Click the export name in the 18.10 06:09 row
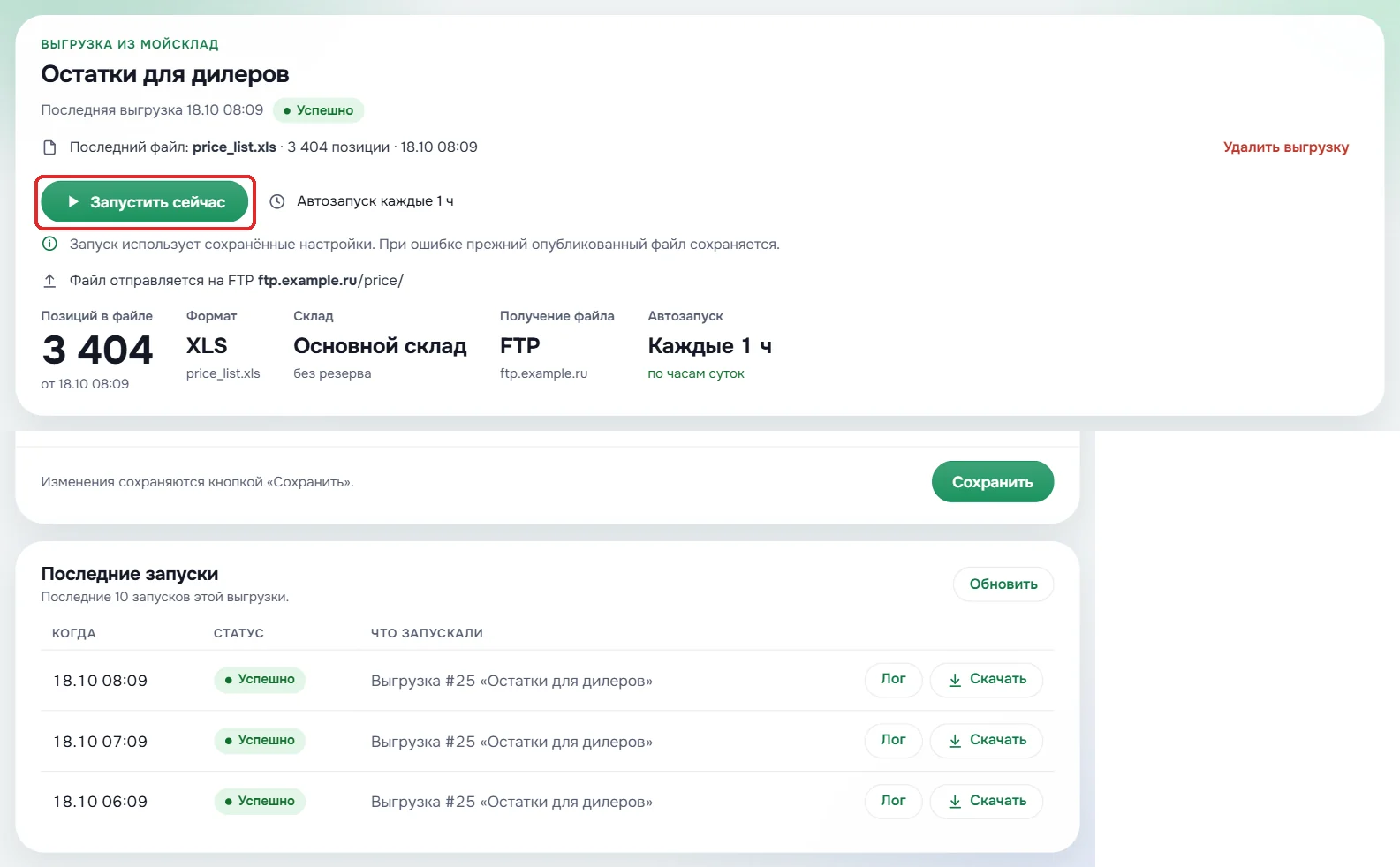The height and width of the screenshot is (867, 1400). pos(511,802)
